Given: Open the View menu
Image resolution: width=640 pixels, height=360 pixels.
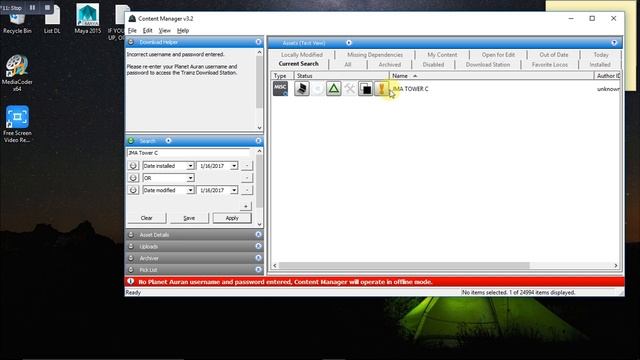Looking at the screenshot, I should [164, 31].
